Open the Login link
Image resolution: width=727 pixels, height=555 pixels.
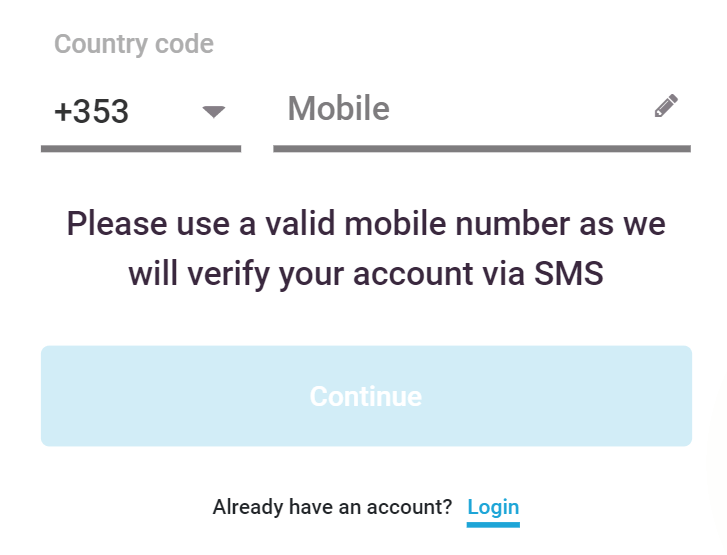click(x=493, y=507)
